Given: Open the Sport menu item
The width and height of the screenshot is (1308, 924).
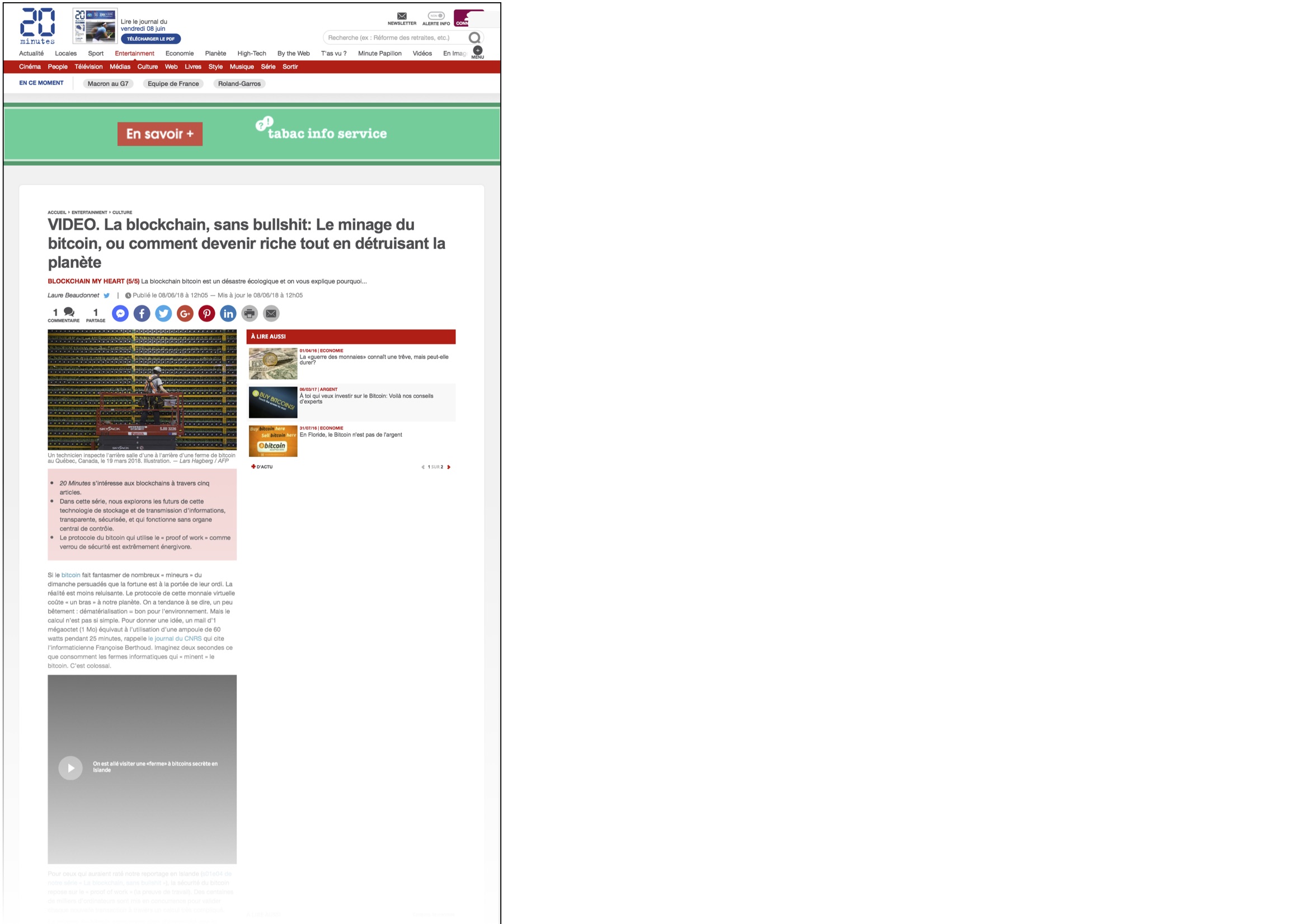Looking at the screenshot, I should pos(96,54).
